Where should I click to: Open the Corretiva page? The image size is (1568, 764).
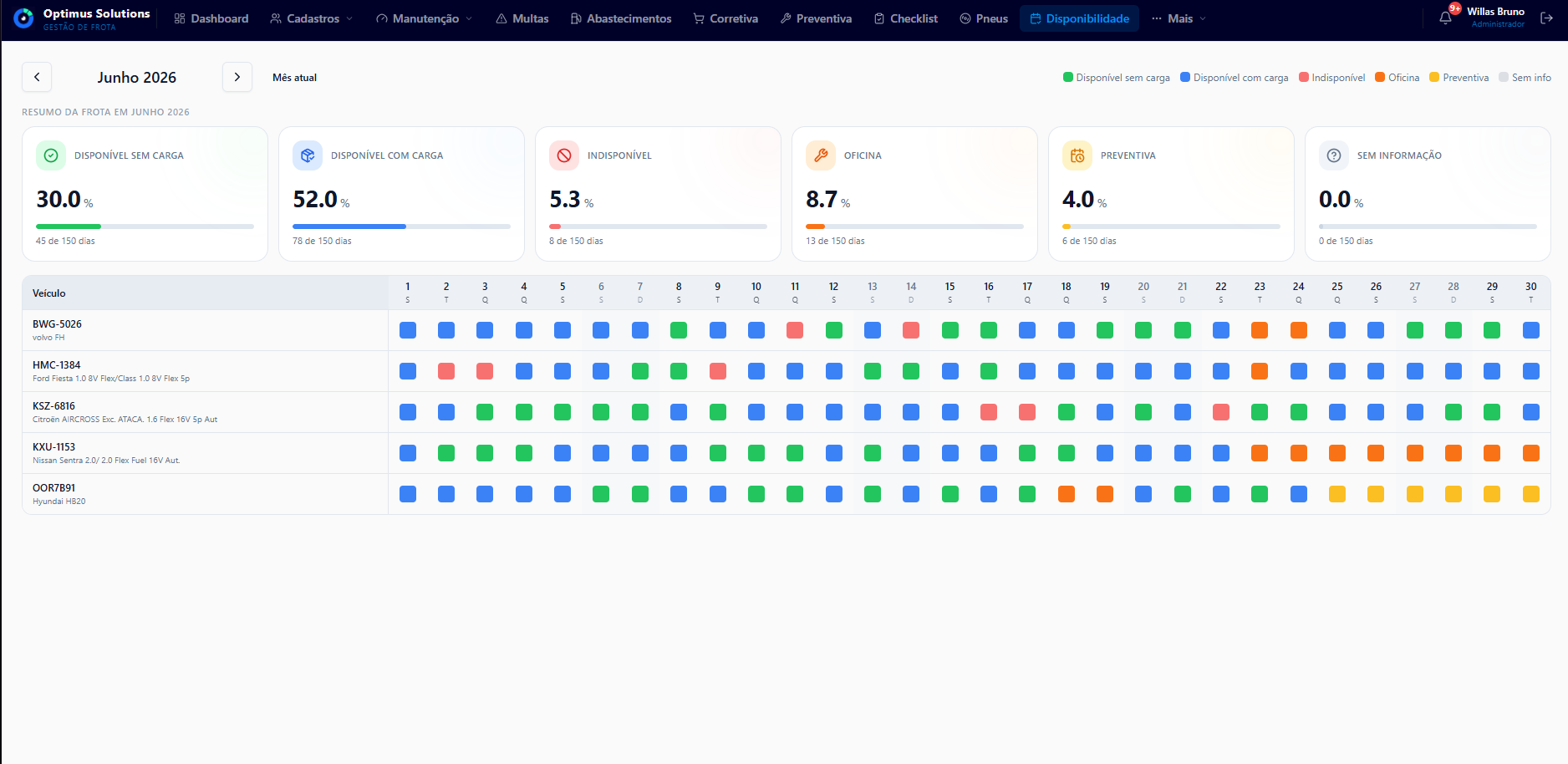pos(725,18)
